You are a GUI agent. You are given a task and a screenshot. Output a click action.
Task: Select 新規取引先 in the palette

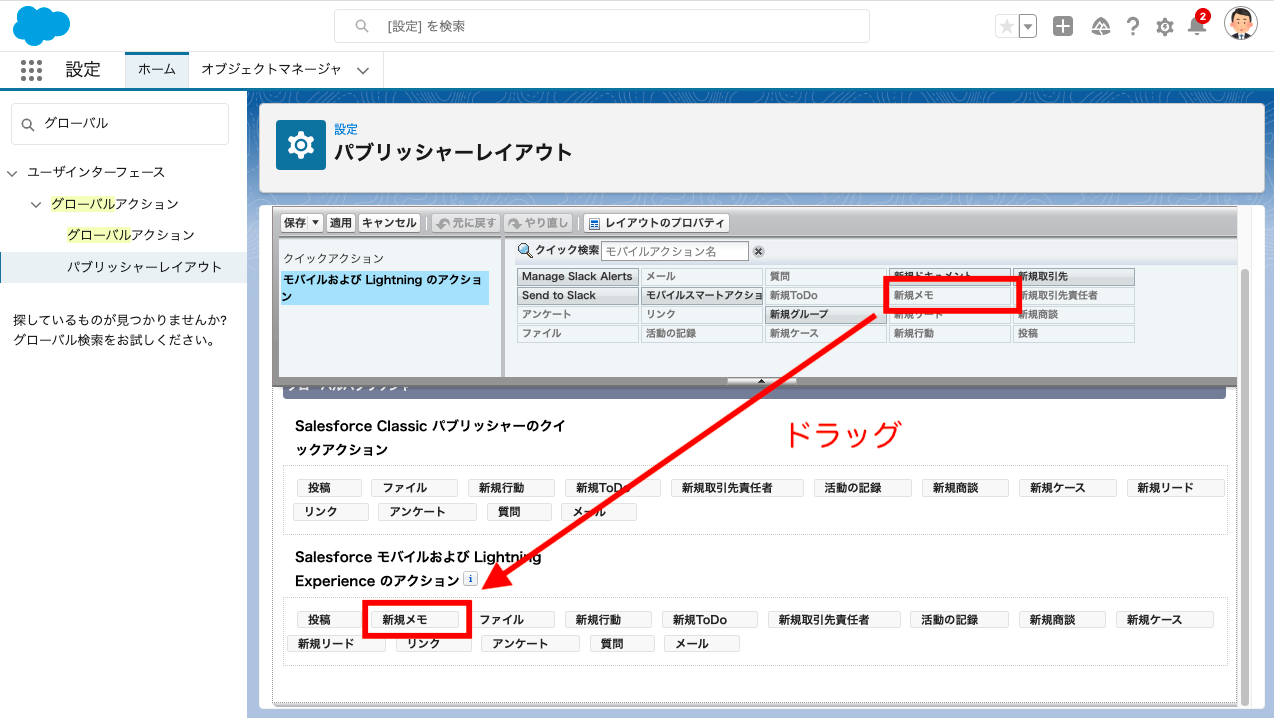(1074, 276)
